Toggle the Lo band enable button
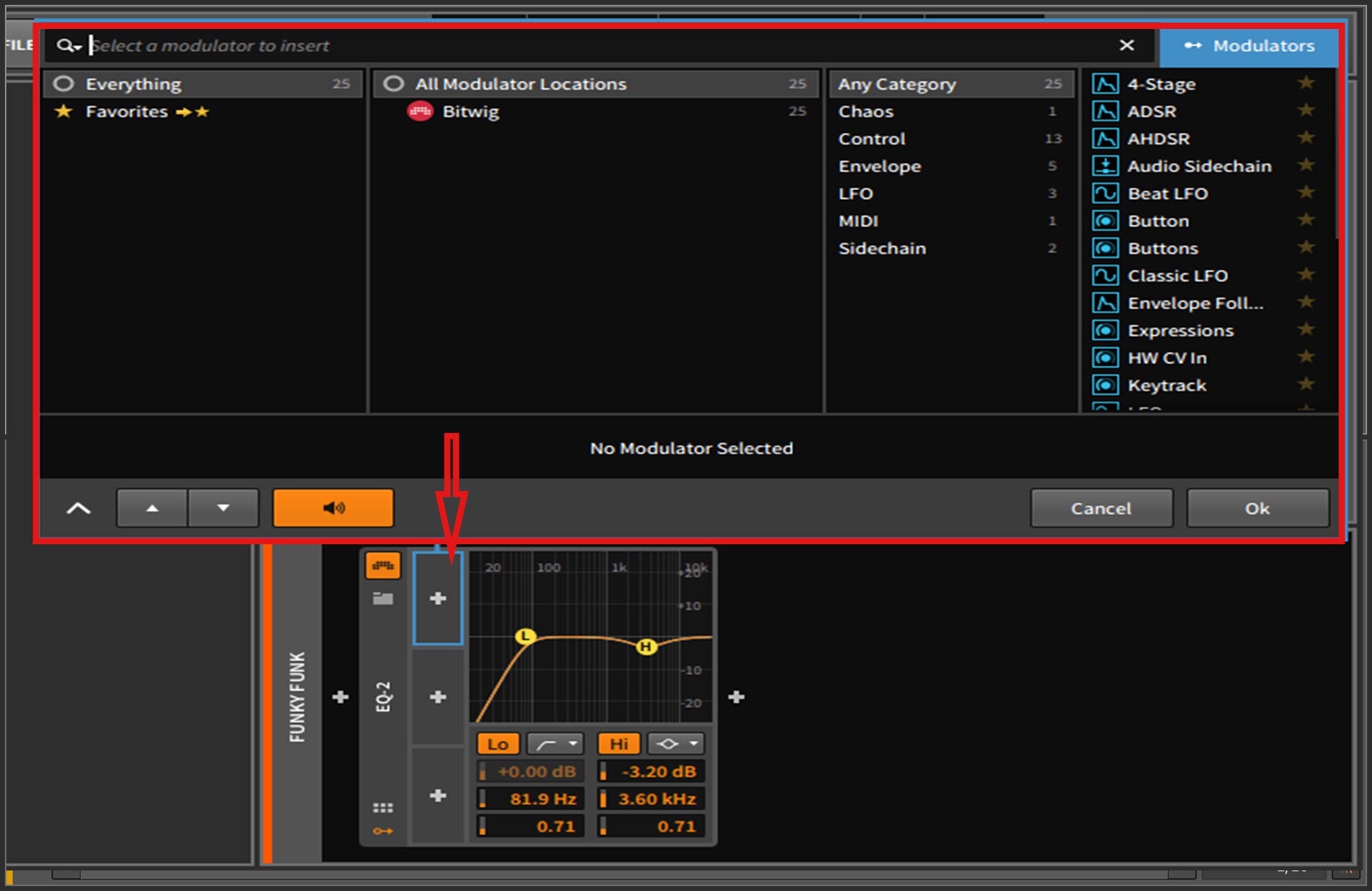Image resolution: width=1372 pixels, height=891 pixels. coord(497,744)
